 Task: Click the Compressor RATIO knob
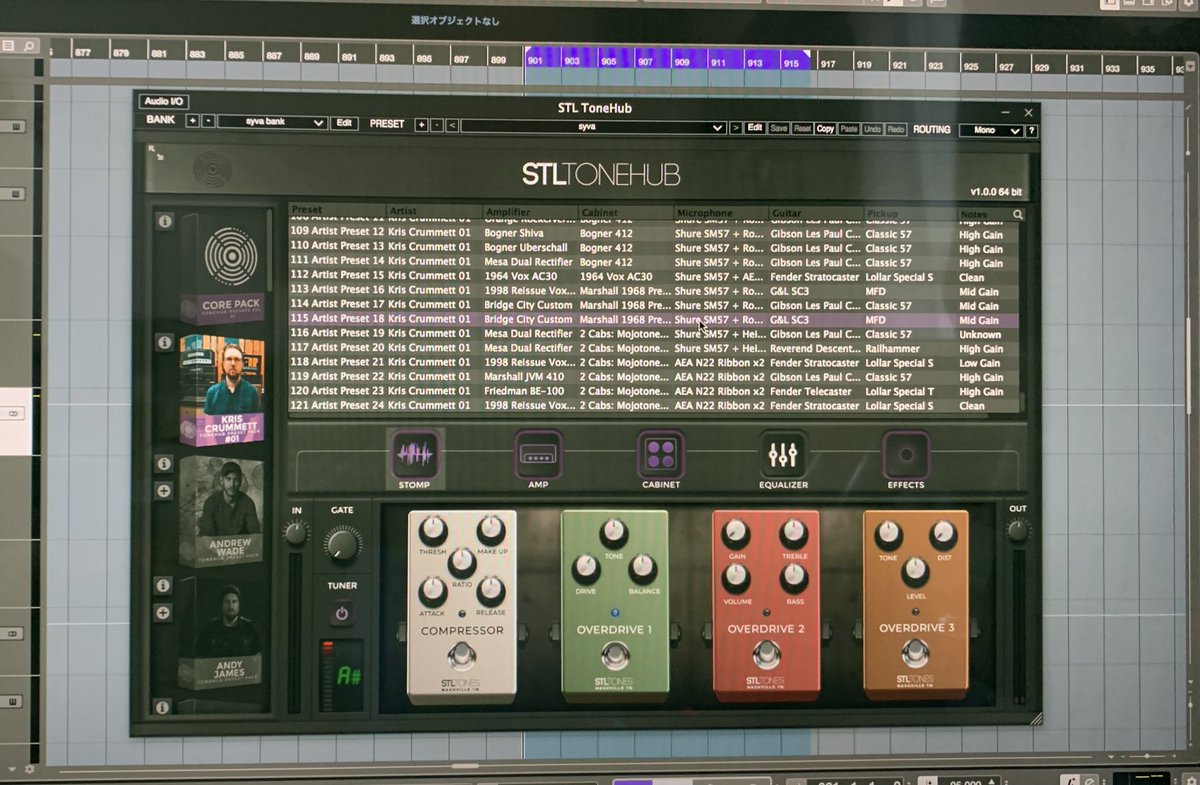pos(461,562)
